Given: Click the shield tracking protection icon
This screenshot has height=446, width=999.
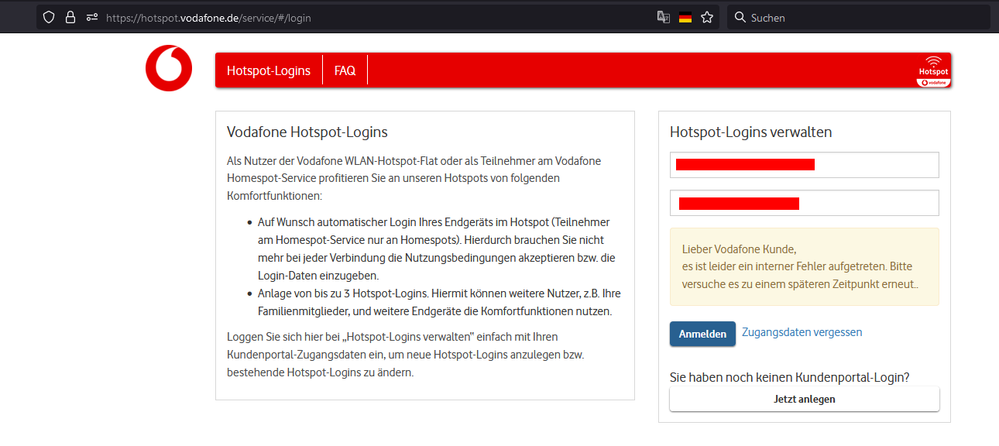Looking at the screenshot, I should (49, 17).
